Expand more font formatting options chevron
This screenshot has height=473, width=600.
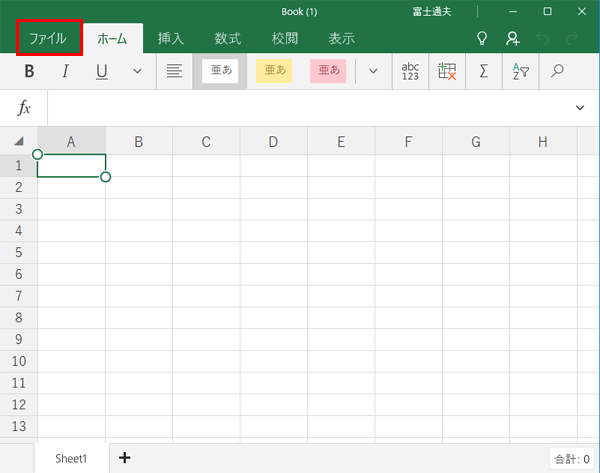click(137, 71)
